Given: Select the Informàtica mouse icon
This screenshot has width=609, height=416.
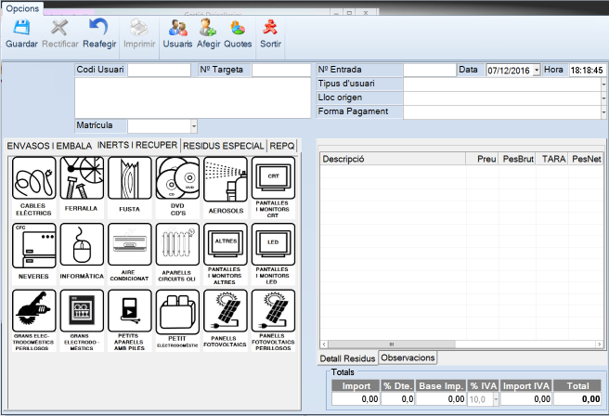Looking at the screenshot, I should tap(82, 245).
